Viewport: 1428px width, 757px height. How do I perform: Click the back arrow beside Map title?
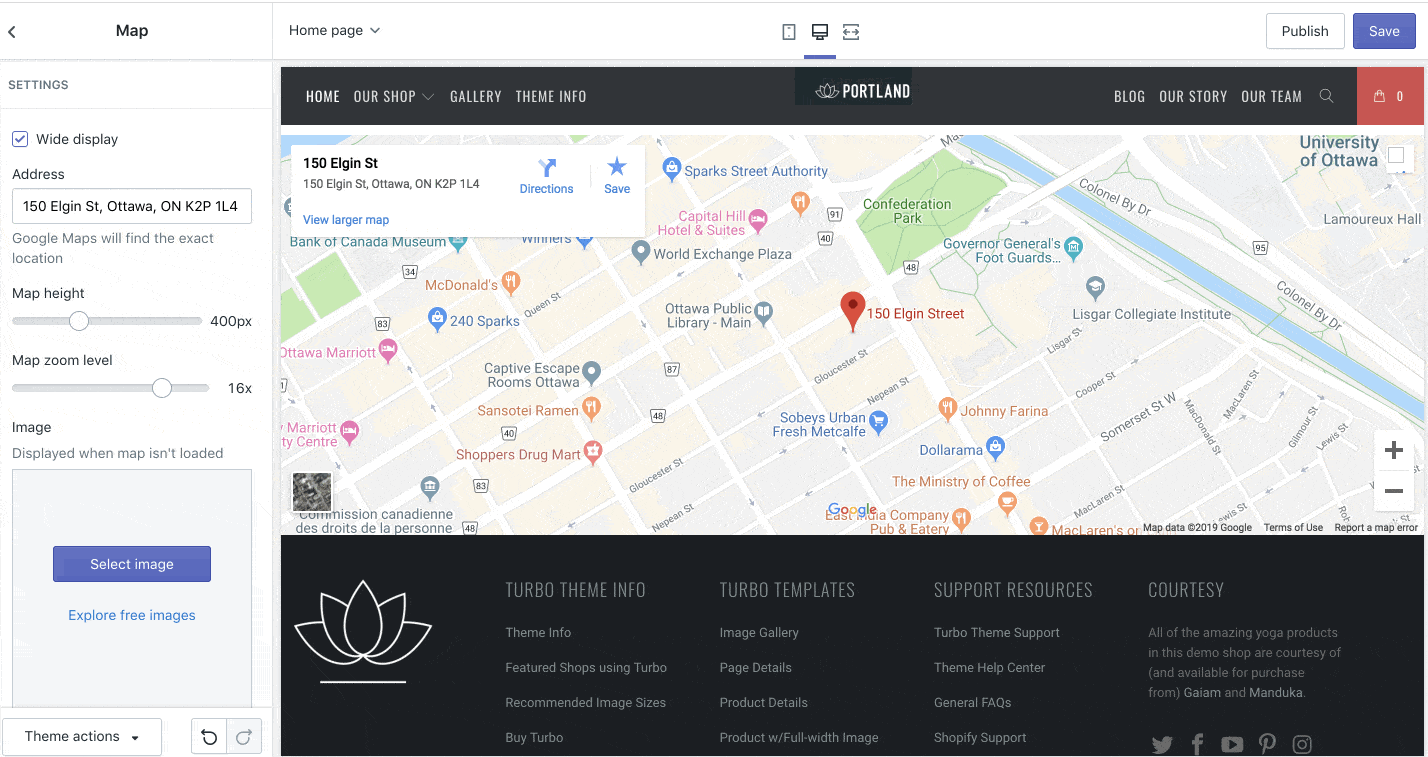coord(12,32)
